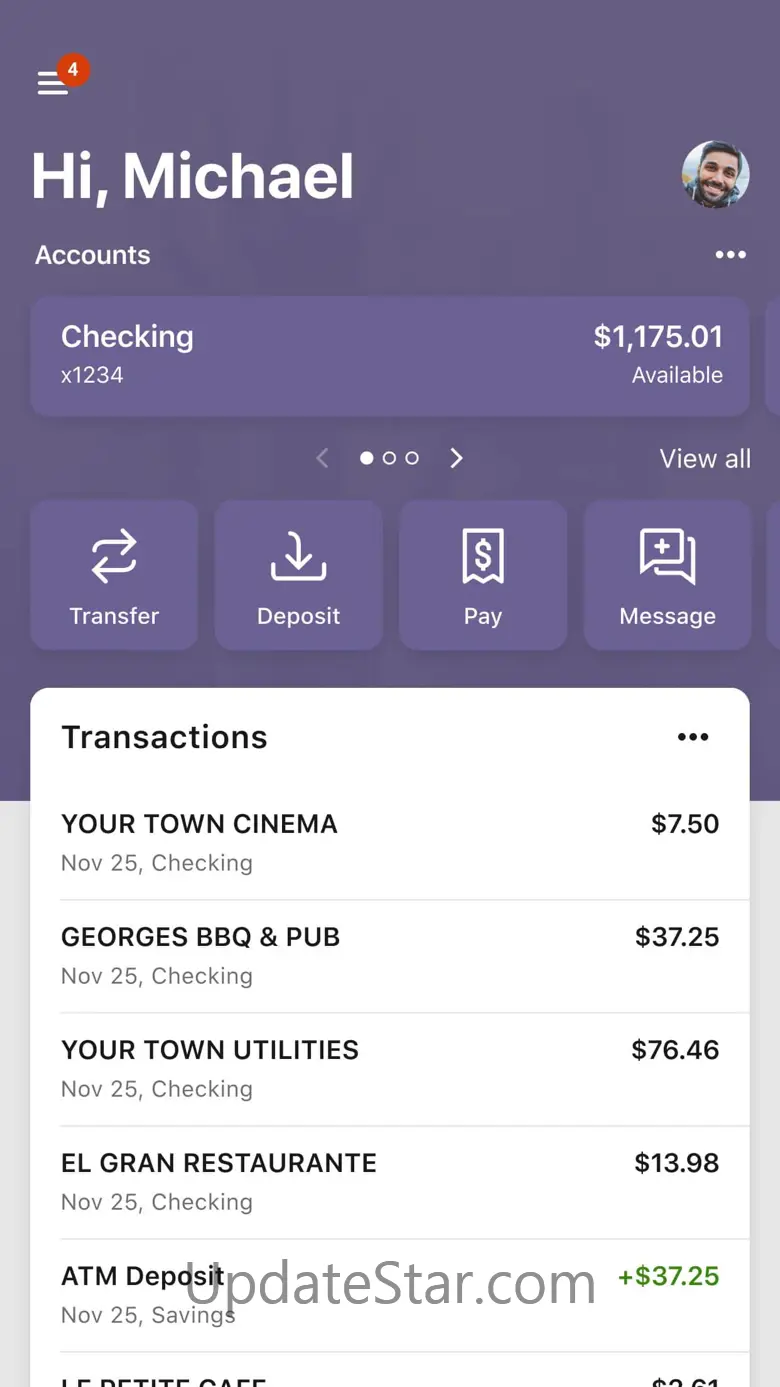Image resolution: width=780 pixels, height=1387 pixels.
Task: Open the Checking x1234 account card
Action: click(x=390, y=355)
